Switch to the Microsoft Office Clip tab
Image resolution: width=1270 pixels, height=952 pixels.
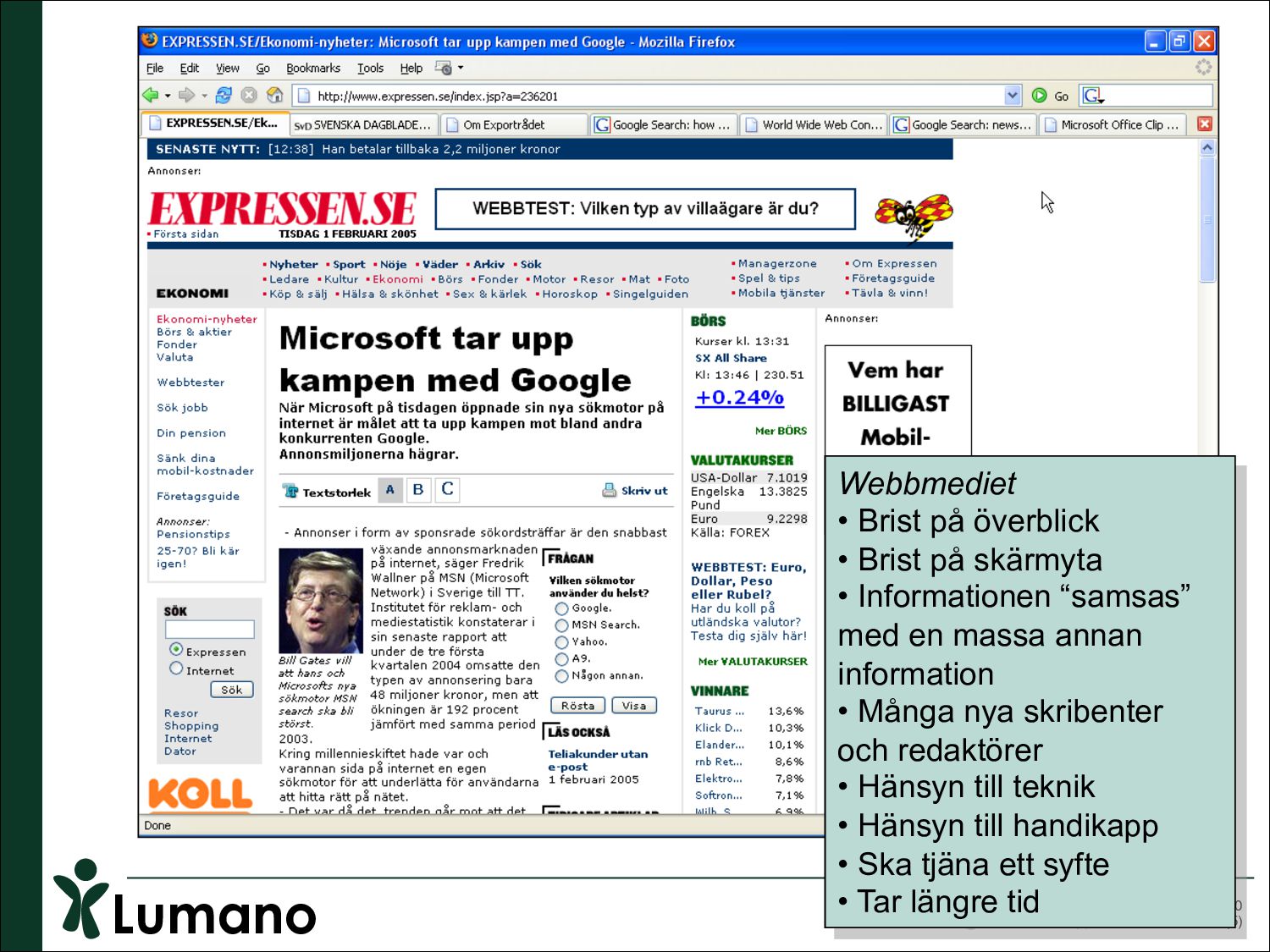coord(1112,124)
